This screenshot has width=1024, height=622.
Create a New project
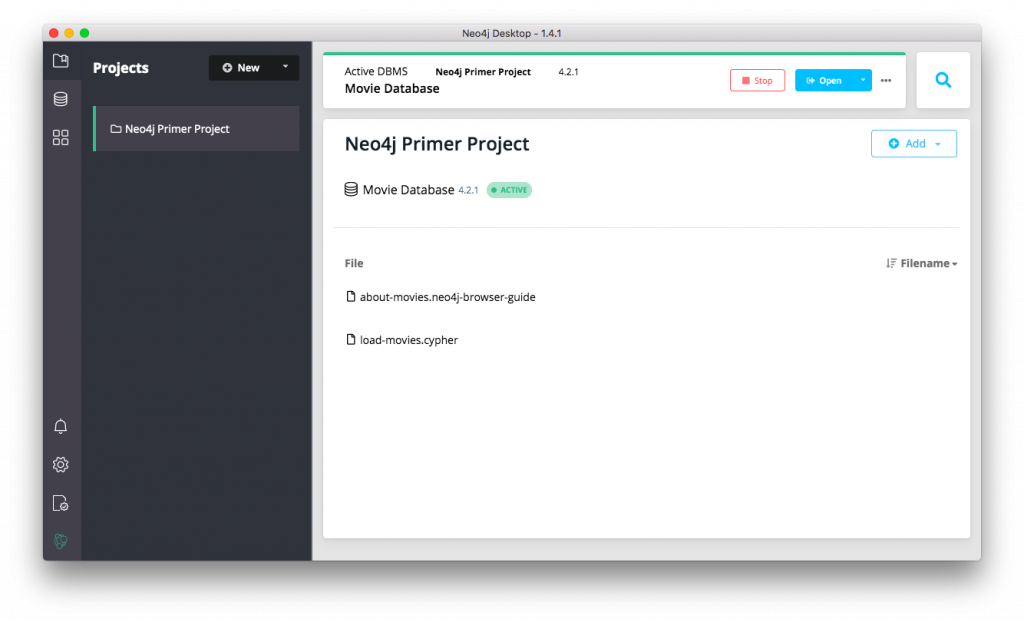pyautogui.click(x=241, y=68)
